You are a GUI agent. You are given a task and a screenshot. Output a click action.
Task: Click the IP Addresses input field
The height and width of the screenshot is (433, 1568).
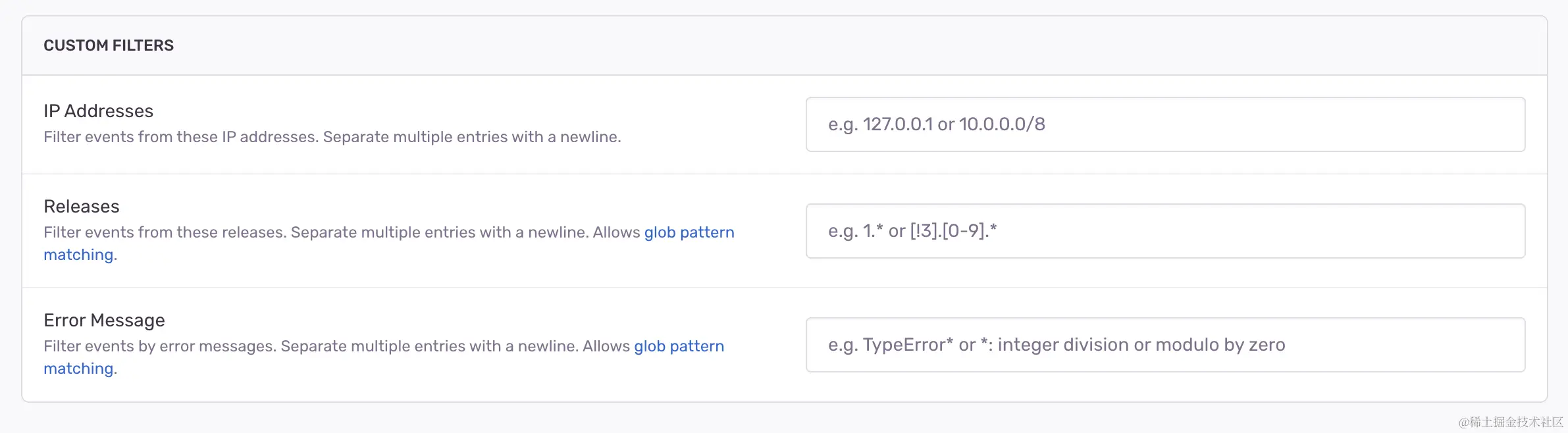pyautogui.click(x=1165, y=124)
